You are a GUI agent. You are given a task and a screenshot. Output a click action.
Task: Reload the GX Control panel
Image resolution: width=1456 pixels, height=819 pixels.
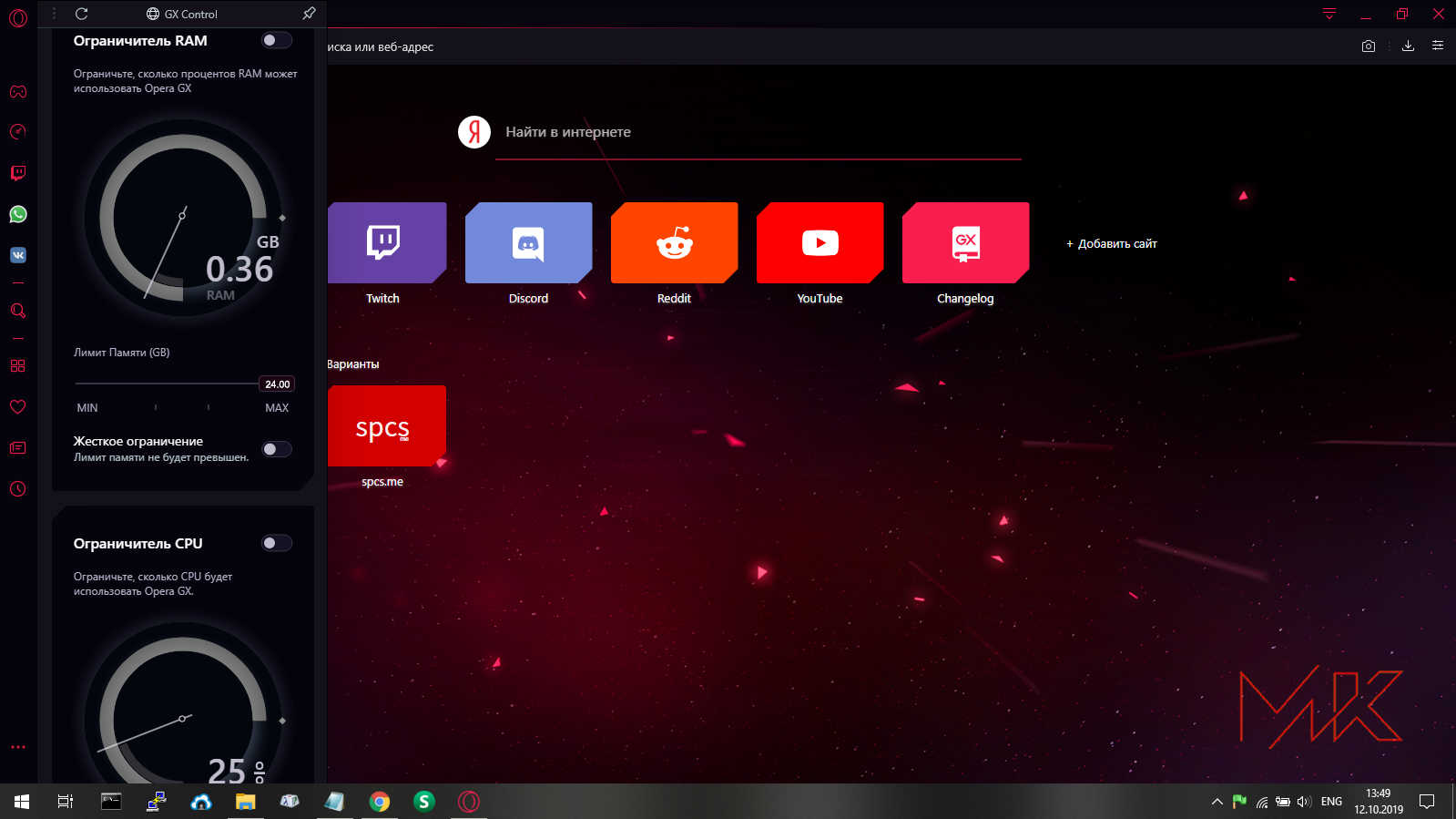pos(81,14)
